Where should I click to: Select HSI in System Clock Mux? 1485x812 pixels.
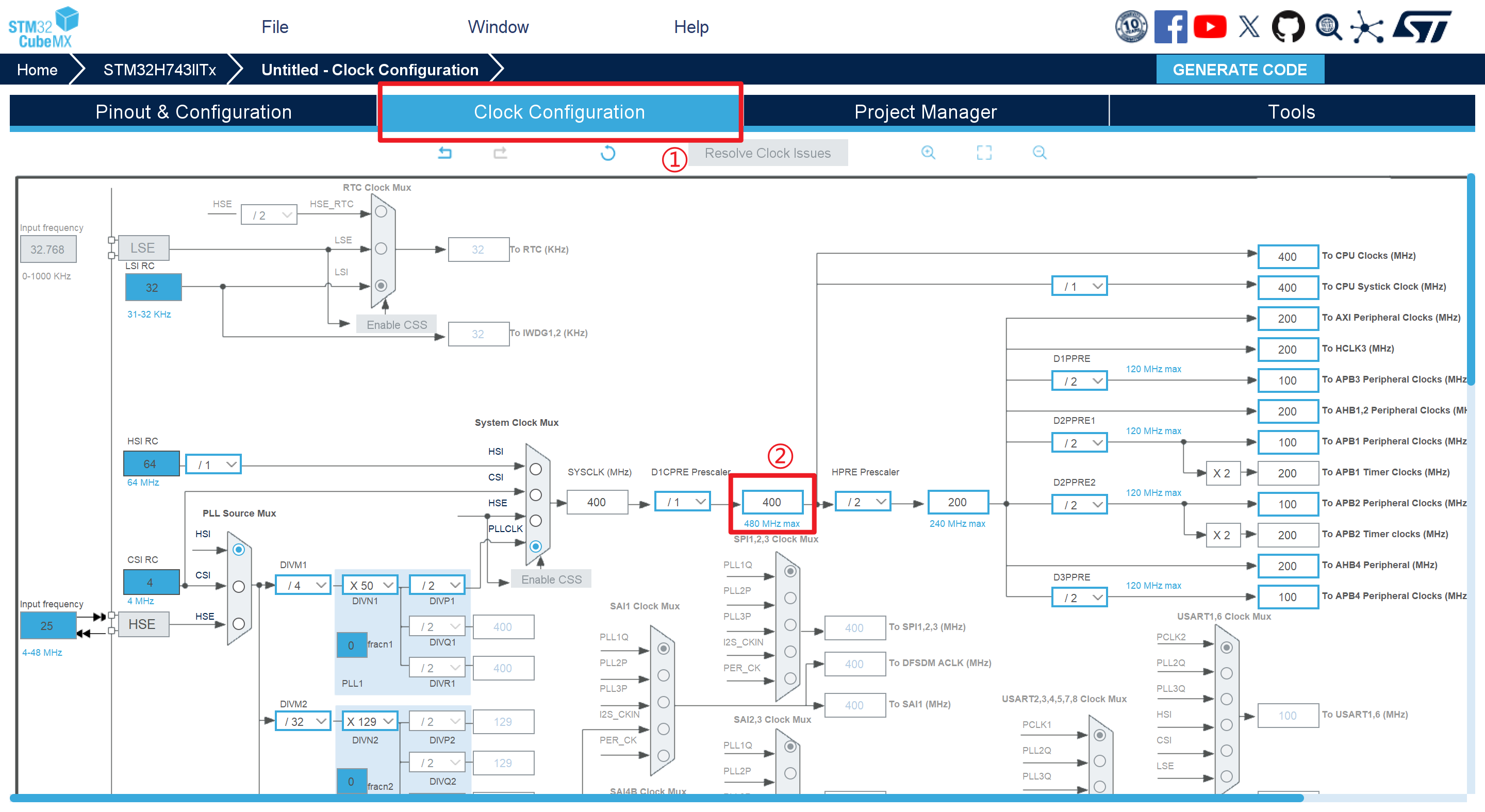(x=536, y=469)
